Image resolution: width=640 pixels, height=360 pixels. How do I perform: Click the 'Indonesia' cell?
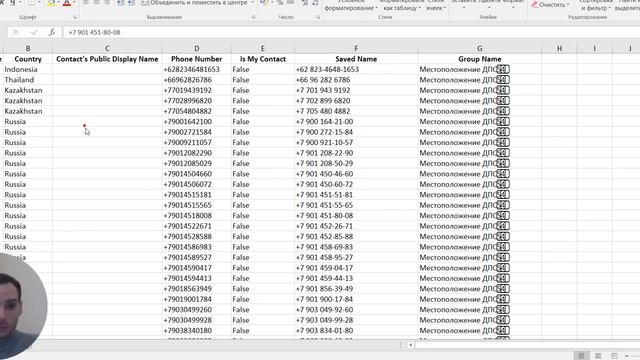28,69
